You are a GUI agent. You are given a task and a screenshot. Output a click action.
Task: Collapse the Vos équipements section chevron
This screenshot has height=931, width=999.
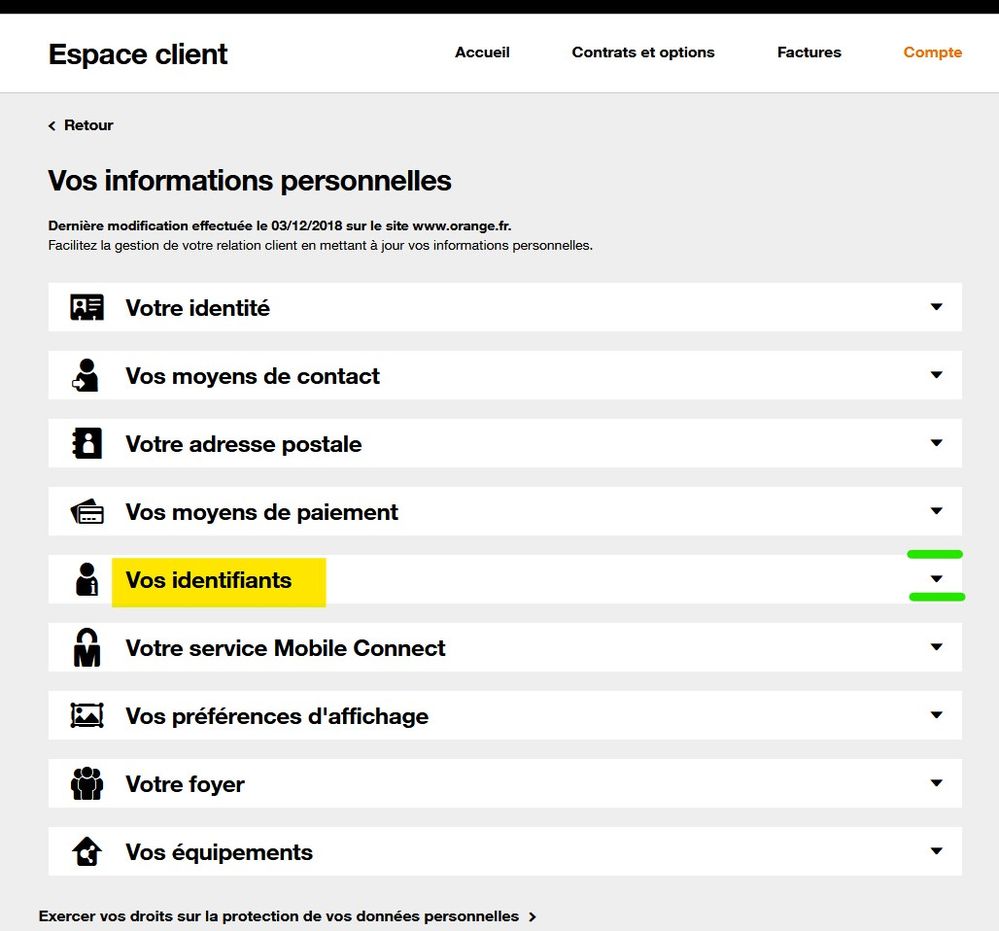point(936,850)
